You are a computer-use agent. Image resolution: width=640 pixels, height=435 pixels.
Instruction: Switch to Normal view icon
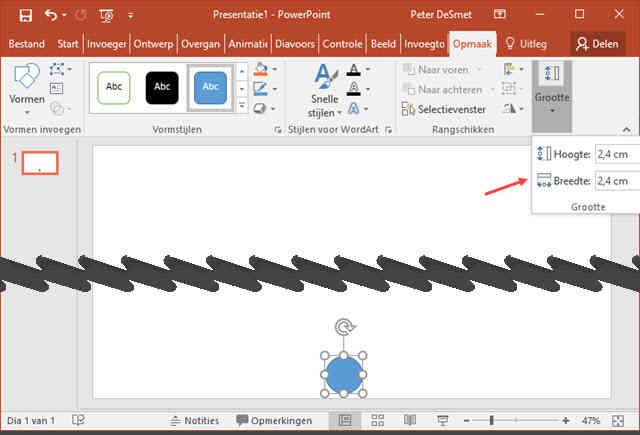[x=345, y=421]
